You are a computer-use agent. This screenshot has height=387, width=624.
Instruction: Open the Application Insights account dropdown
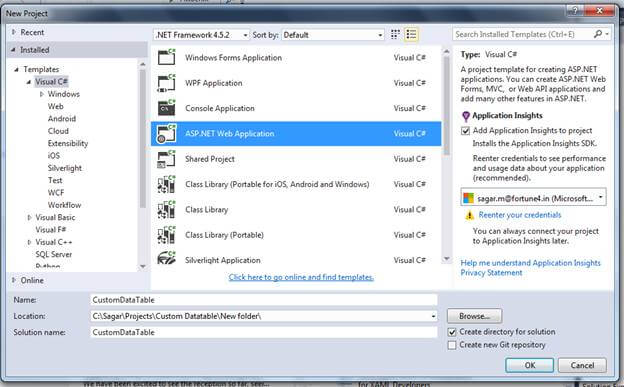click(533, 197)
